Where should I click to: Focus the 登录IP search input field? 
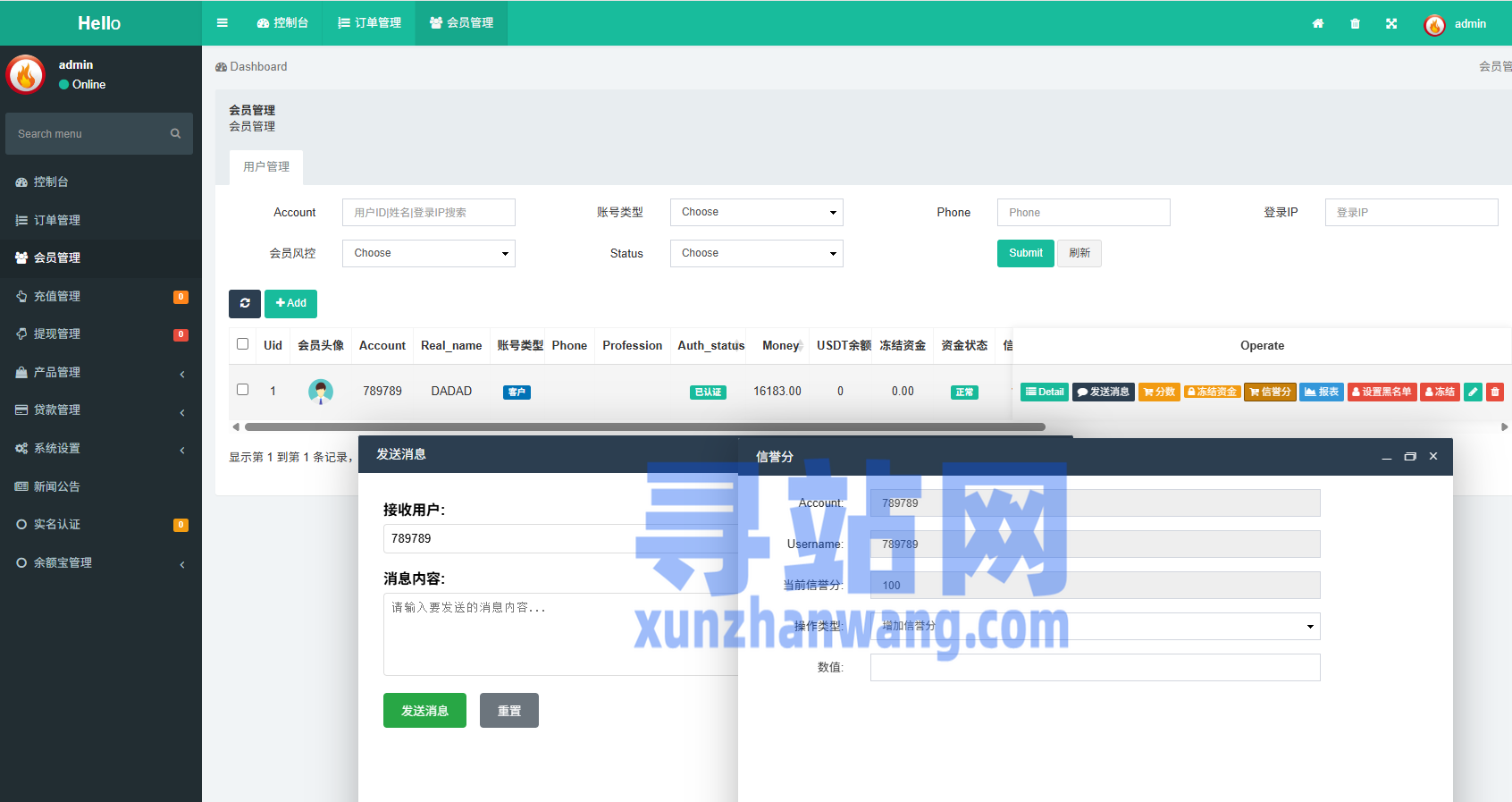click(1412, 212)
